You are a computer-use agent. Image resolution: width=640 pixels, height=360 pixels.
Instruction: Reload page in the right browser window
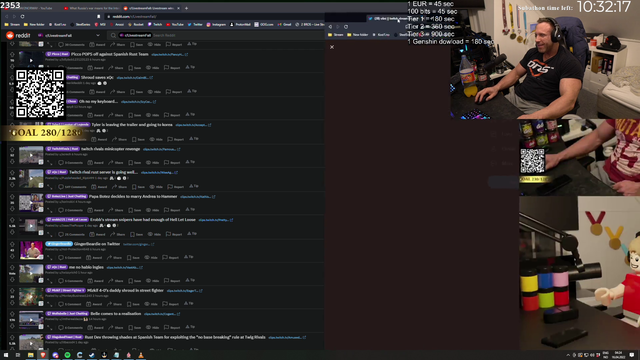[346, 27]
